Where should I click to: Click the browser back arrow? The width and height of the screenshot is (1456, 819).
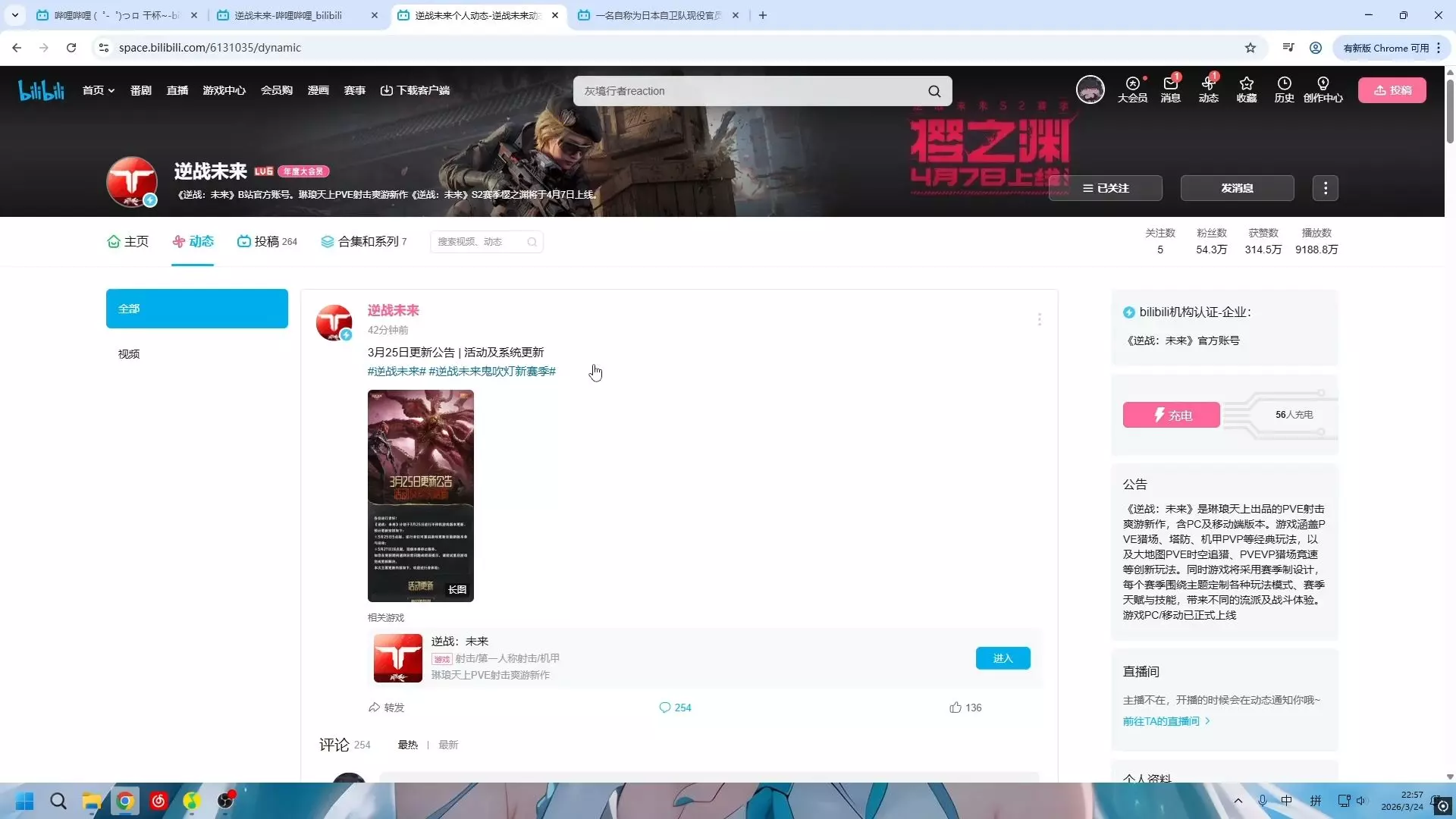17,48
